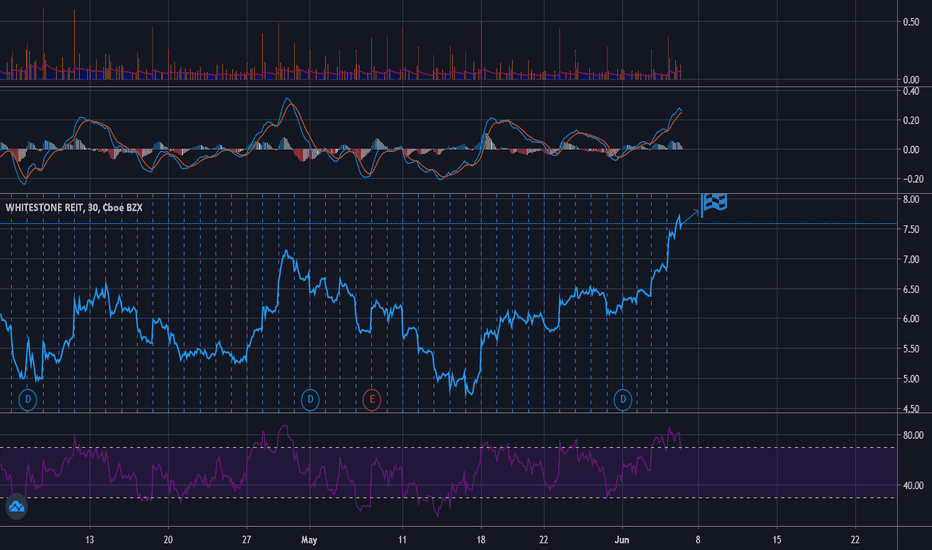The height and width of the screenshot is (550, 932).
Task: Click the dividend D marker near May
Action: (x=310, y=399)
